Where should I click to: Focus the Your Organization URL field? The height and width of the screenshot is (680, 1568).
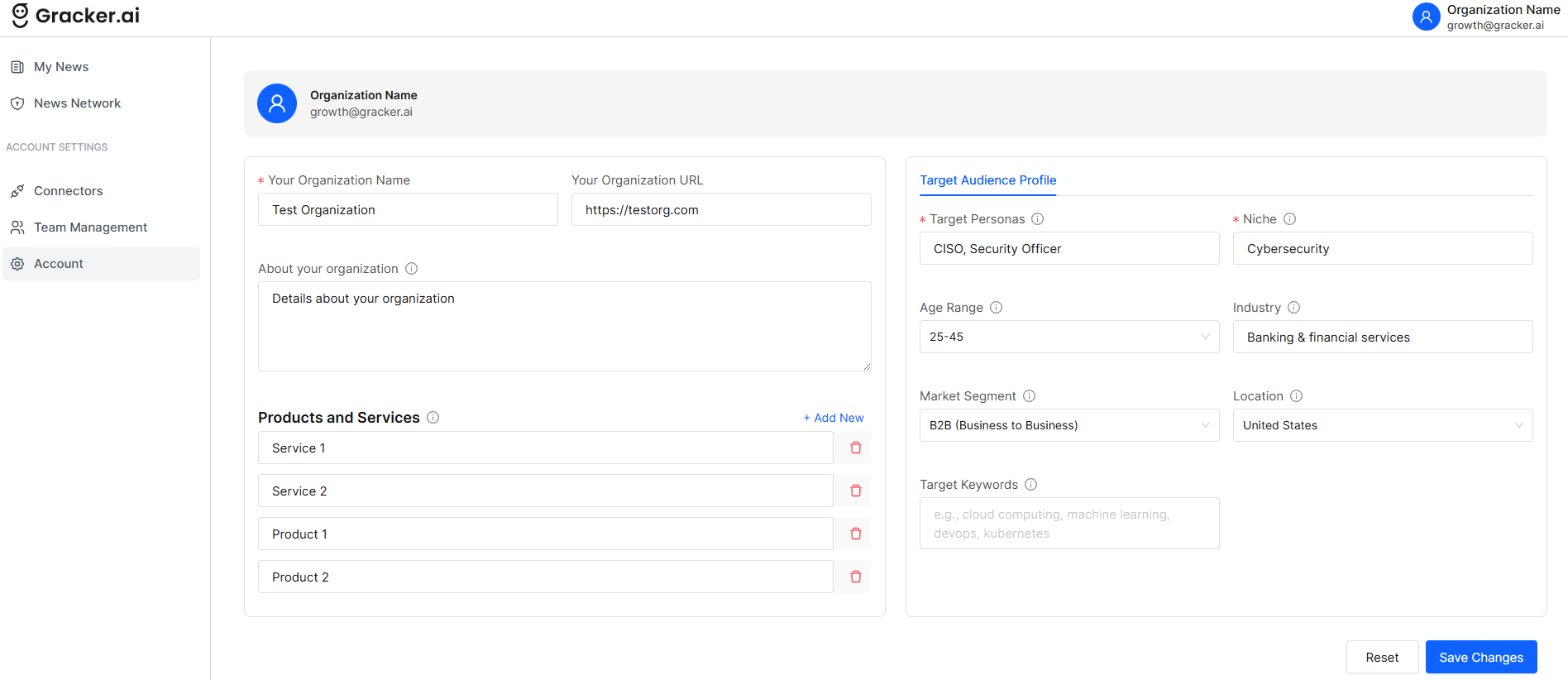point(721,209)
